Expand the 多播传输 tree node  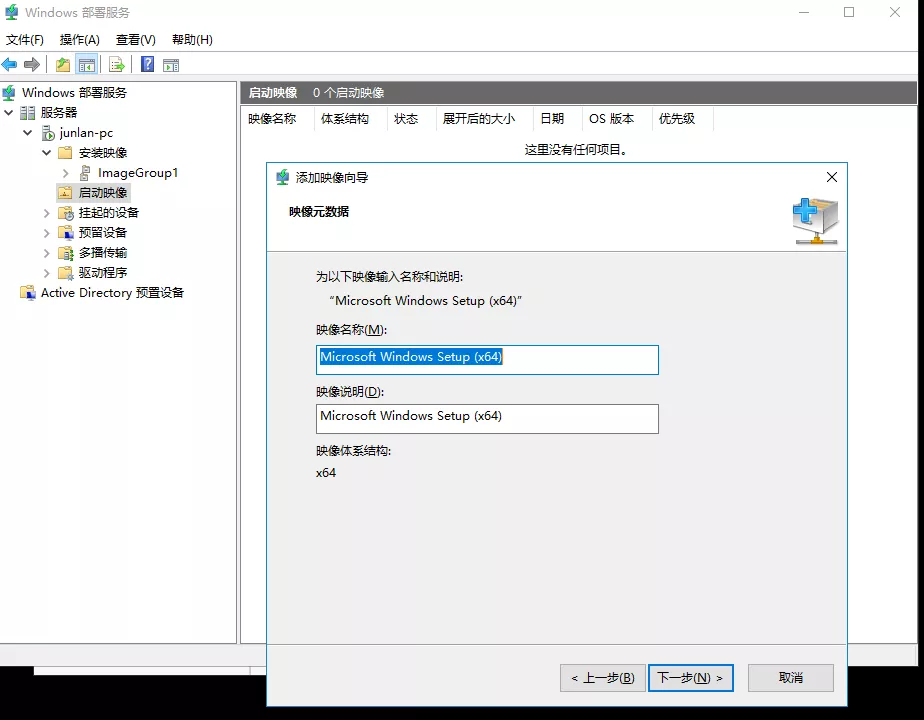pyautogui.click(x=47, y=253)
